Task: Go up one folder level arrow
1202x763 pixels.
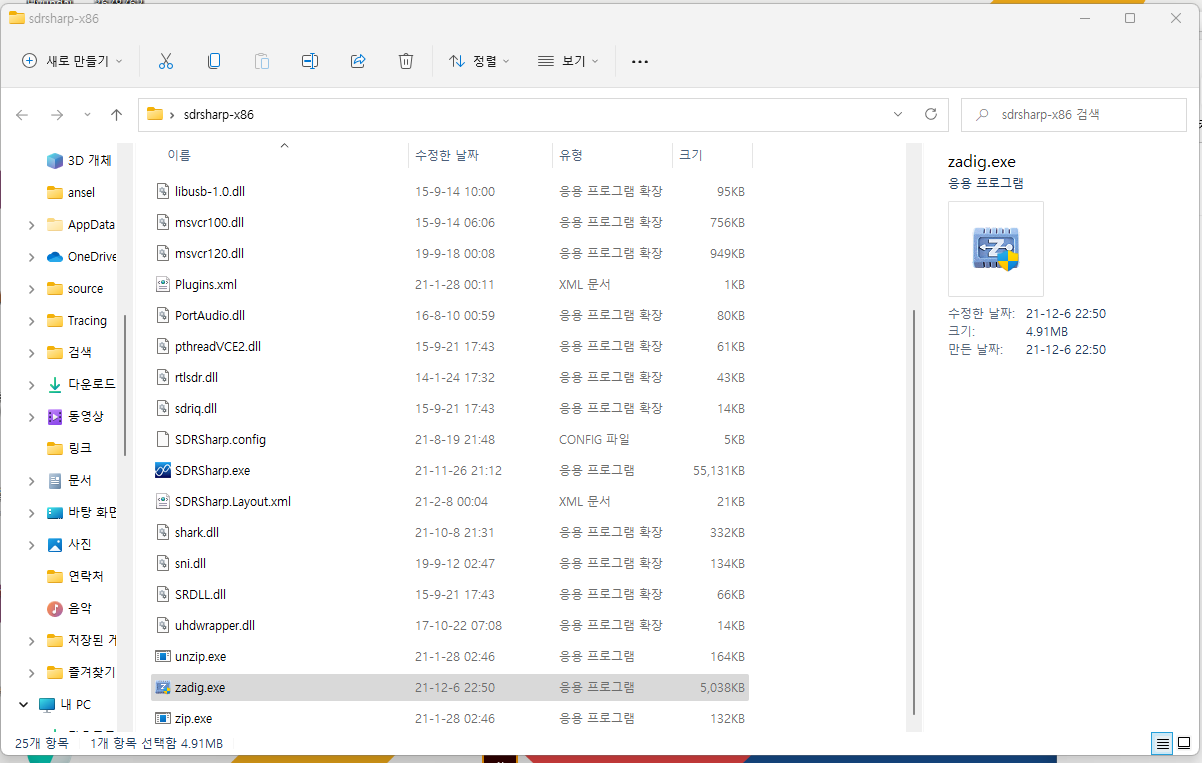Action: (116, 115)
